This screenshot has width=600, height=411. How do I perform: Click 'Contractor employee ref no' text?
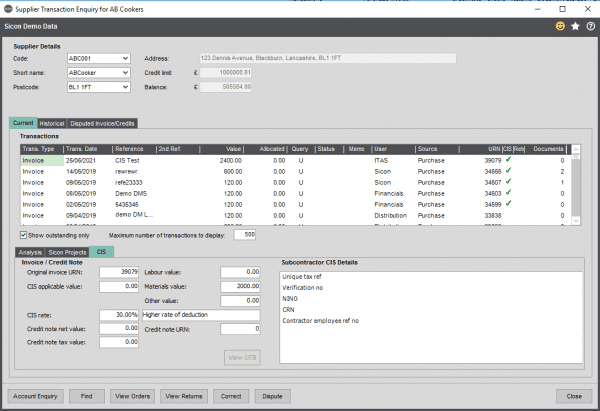click(x=321, y=321)
